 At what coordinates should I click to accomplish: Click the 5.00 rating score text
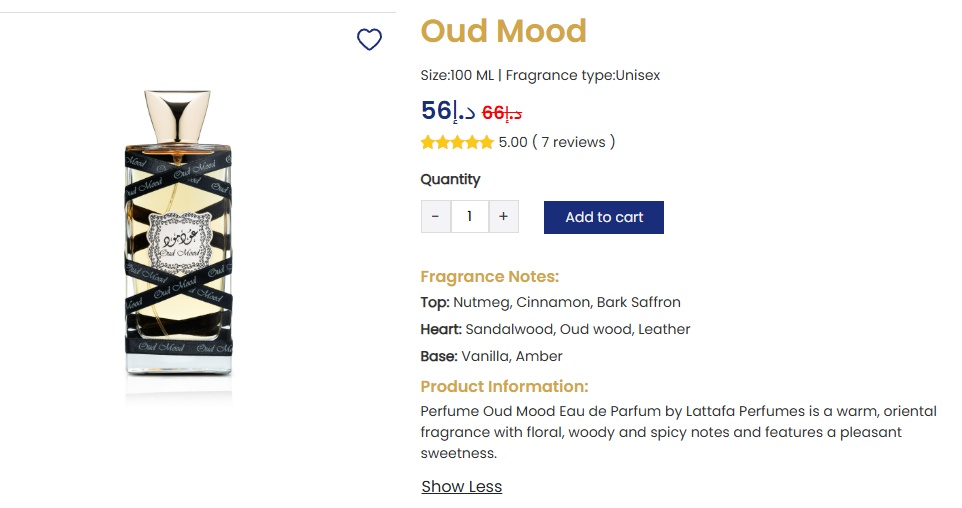click(512, 142)
